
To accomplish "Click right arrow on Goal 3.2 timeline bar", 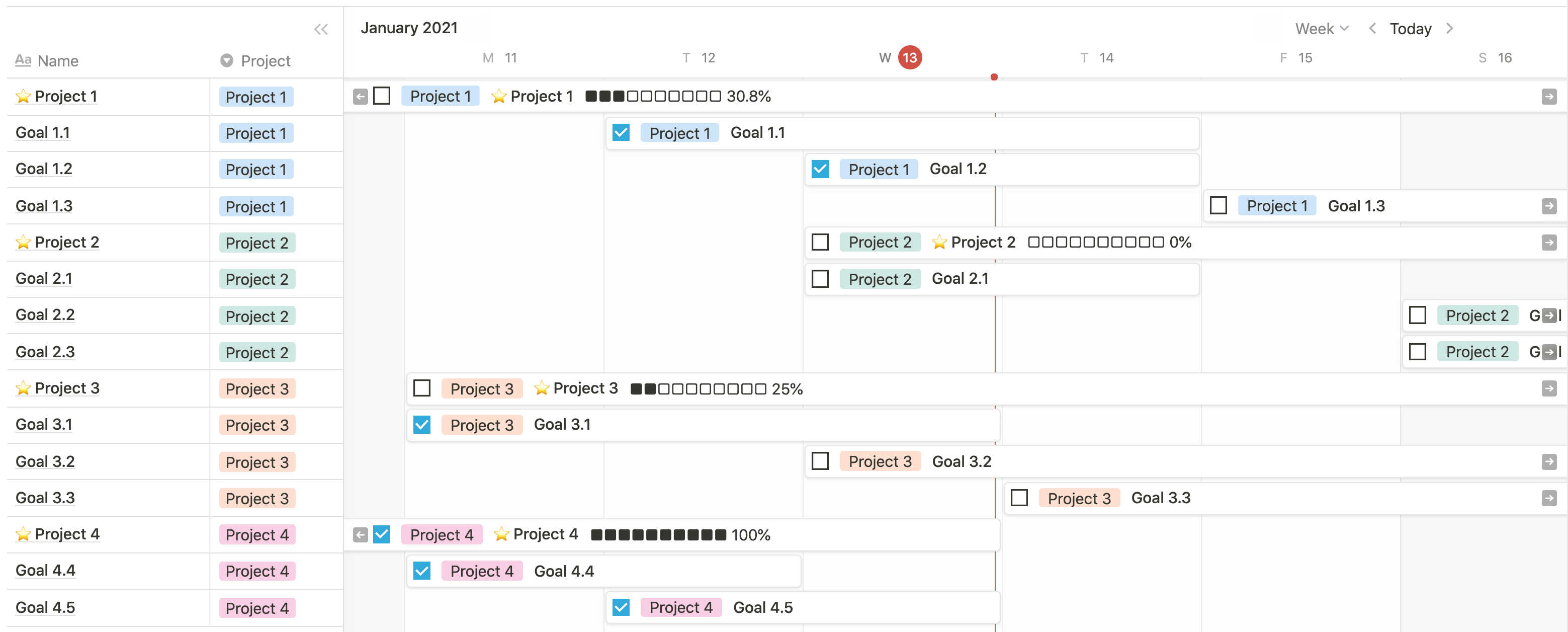I will click(x=1549, y=462).
